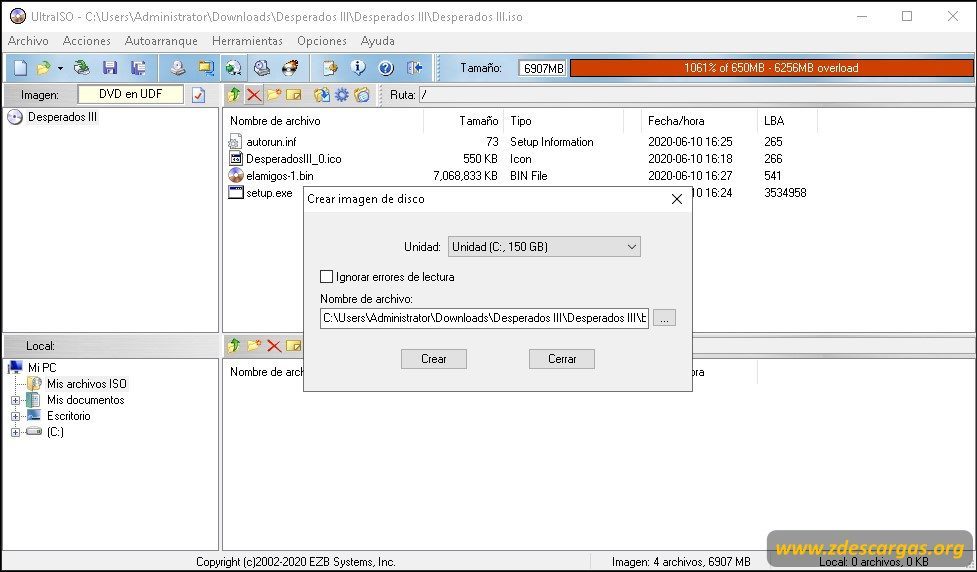Click the Burn CD/DVD image flame icon
Viewport: 977px width, 572px height.
coord(290,68)
